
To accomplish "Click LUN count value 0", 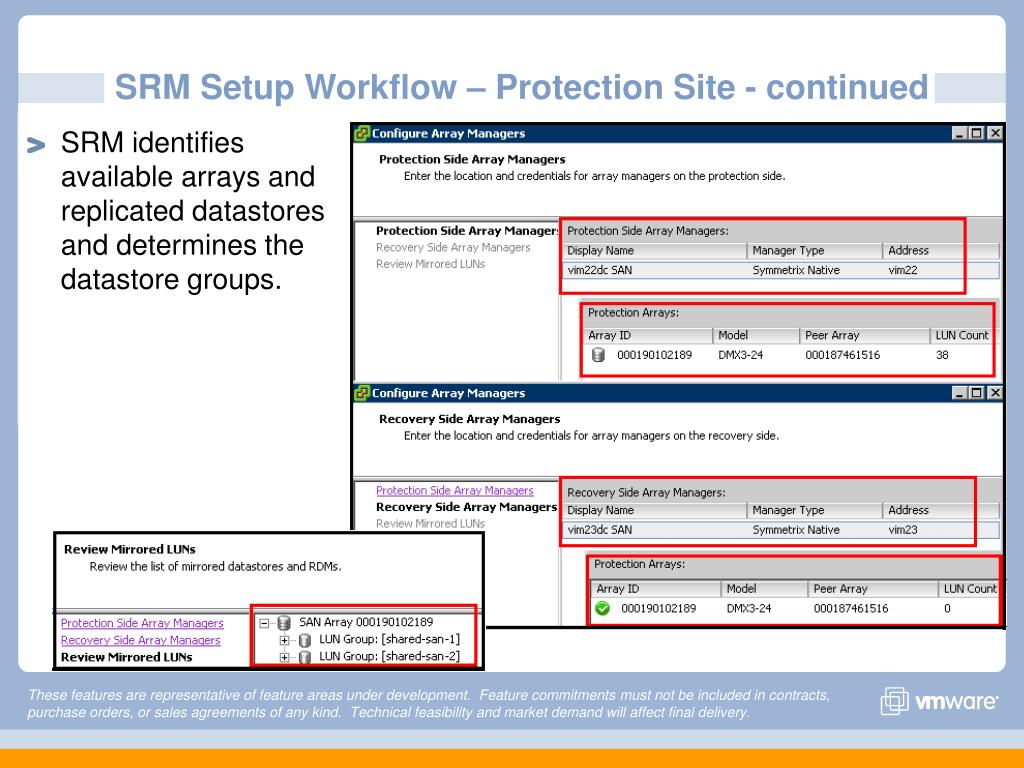I will tap(947, 609).
